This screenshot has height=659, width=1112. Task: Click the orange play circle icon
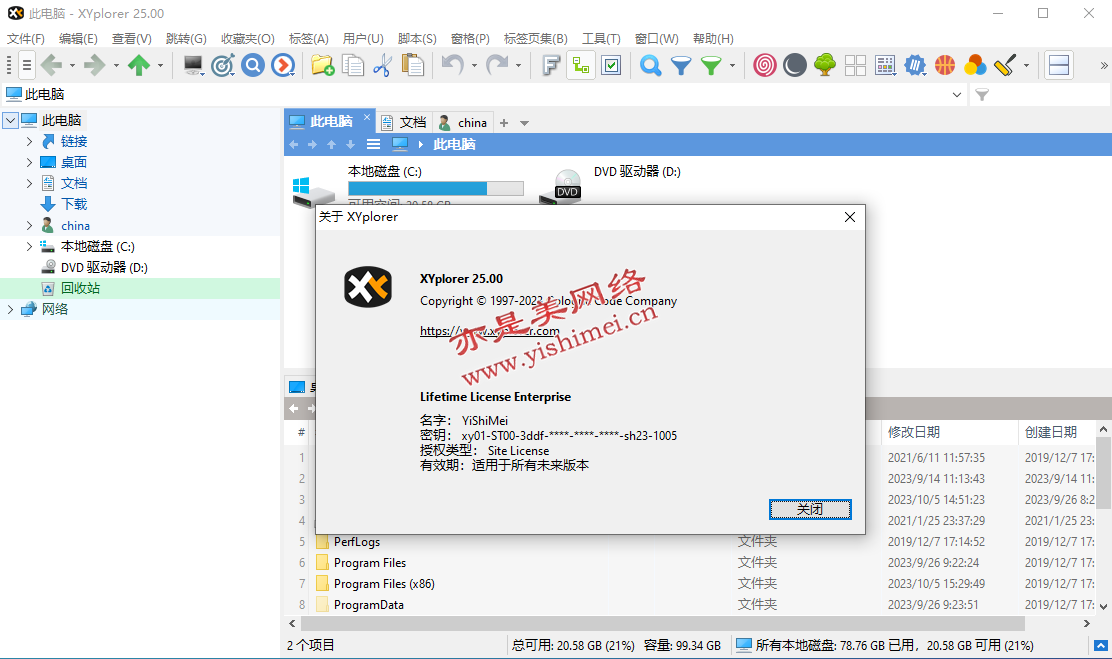[x=283, y=65]
